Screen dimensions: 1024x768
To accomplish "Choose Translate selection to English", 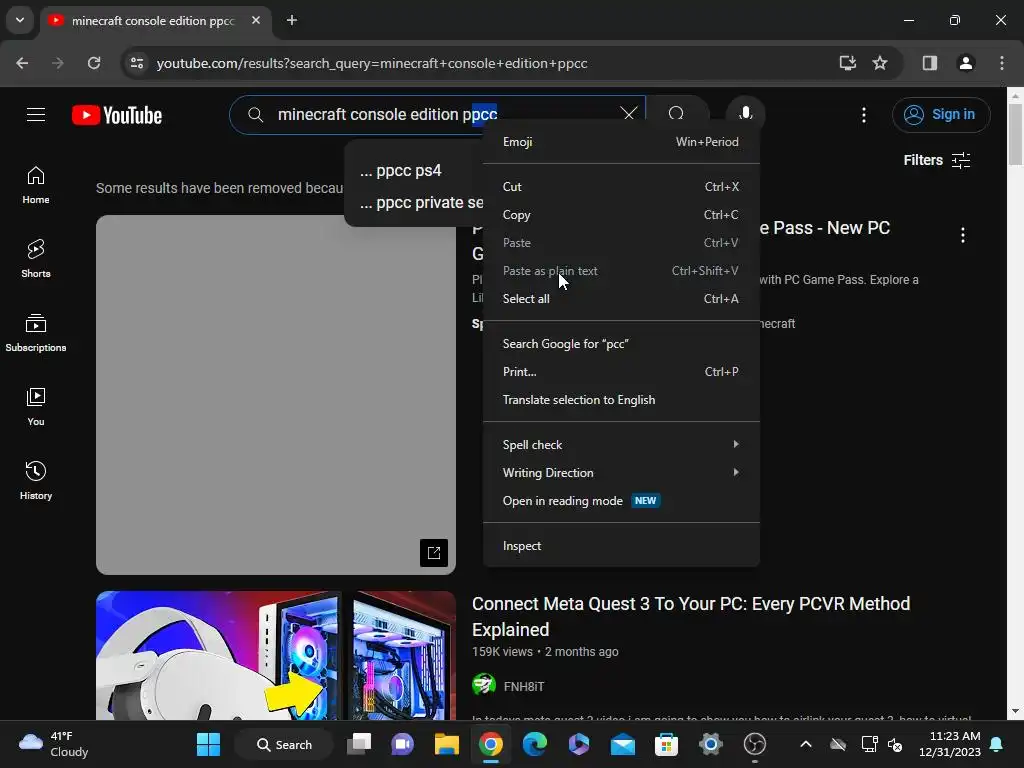I will click(x=621, y=400).
